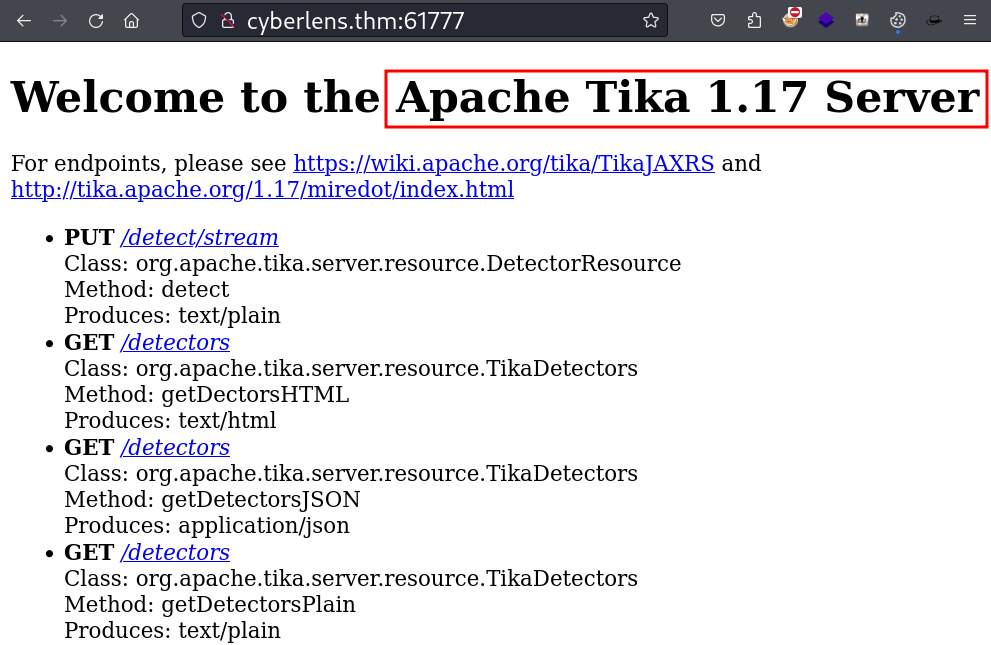Open the tika.apache.org miredot index link

(262, 189)
